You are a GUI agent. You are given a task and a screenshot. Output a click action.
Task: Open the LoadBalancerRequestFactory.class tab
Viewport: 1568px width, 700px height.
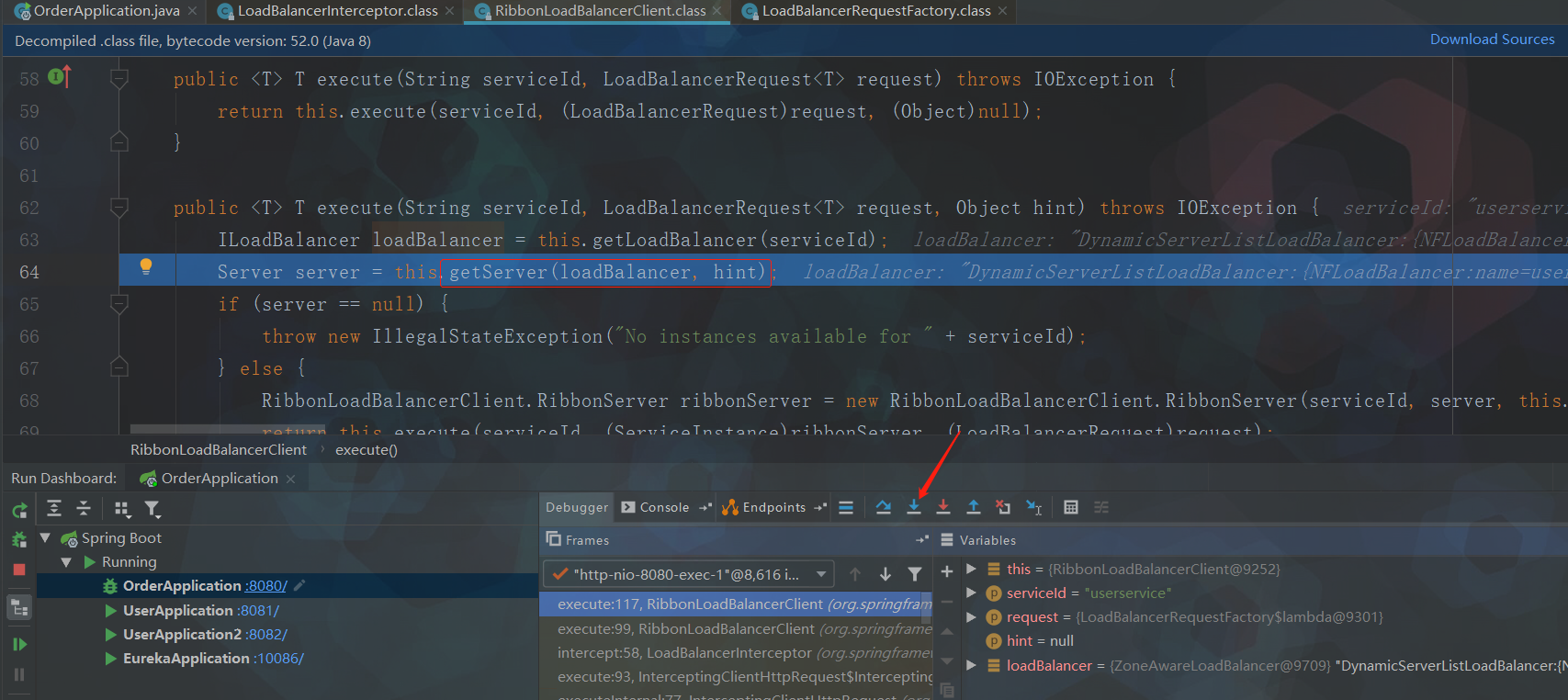click(875, 11)
